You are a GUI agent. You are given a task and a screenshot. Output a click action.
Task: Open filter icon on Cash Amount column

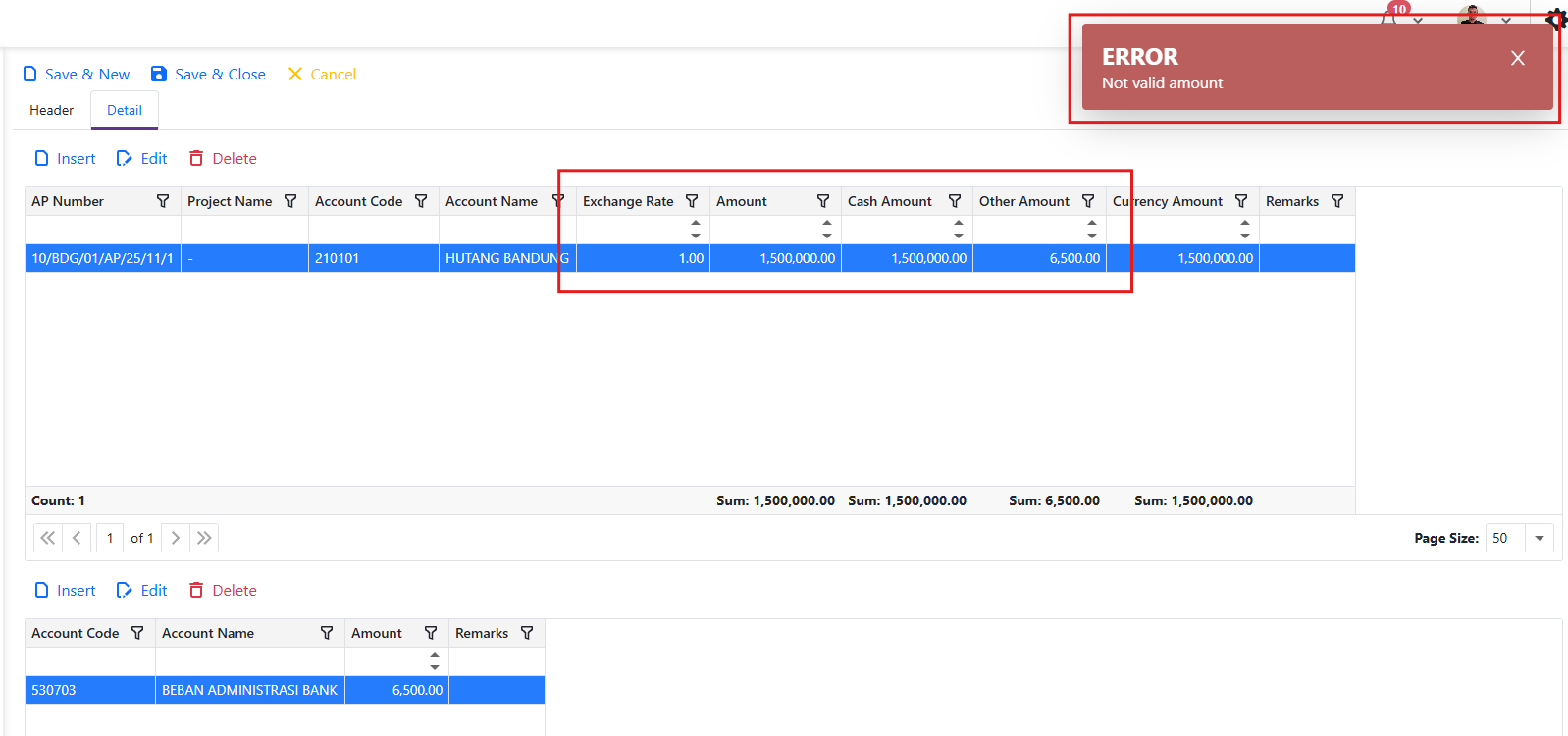(x=955, y=201)
